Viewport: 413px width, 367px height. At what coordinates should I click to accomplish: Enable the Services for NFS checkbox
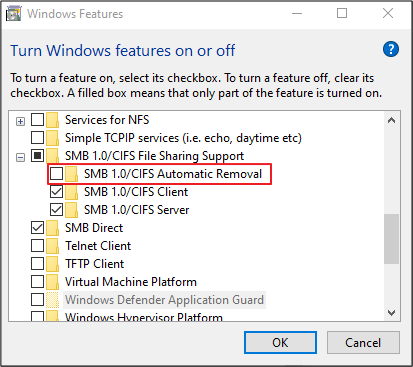[x=37, y=120]
